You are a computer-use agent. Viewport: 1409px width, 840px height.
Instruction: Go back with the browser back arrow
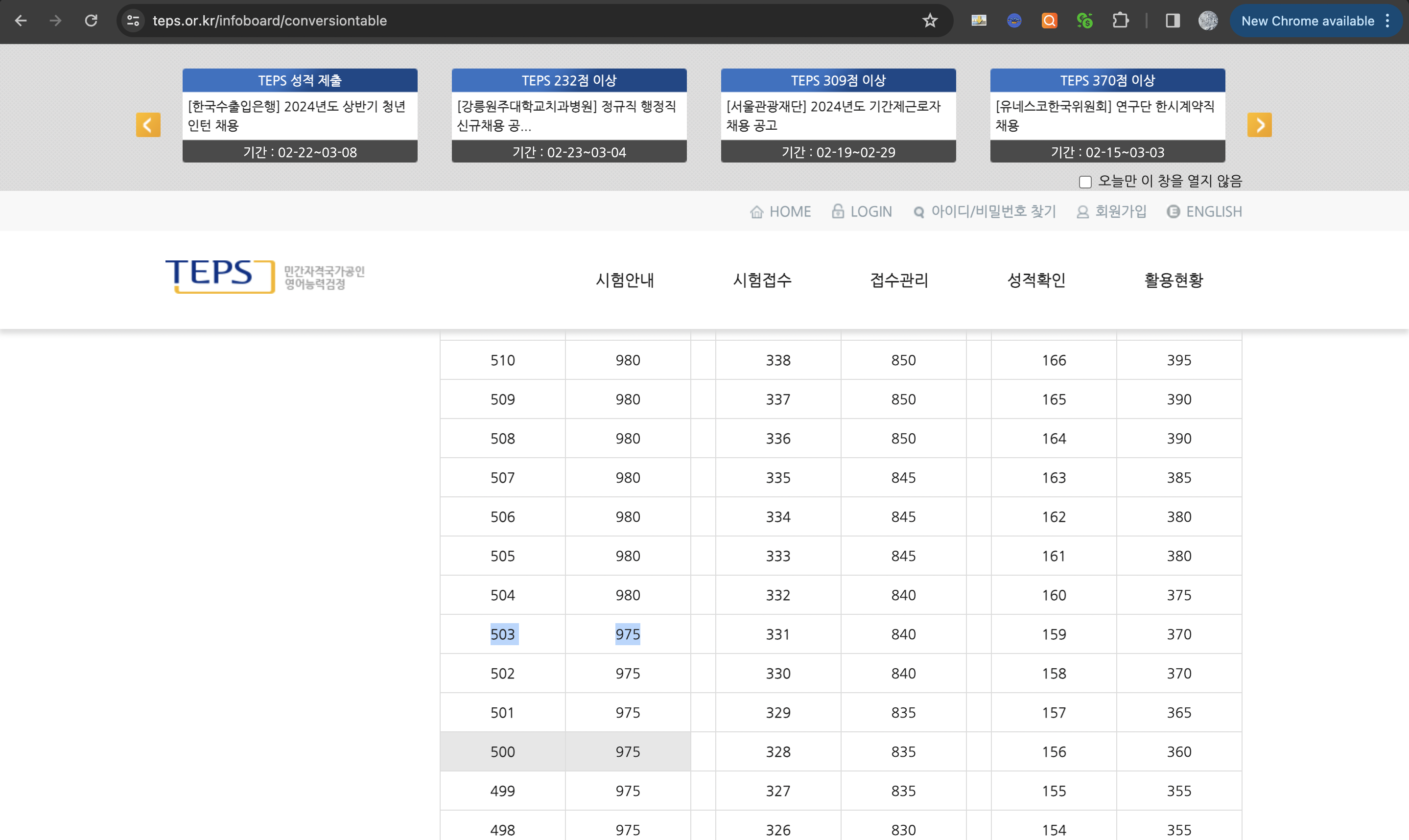(21, 21)
